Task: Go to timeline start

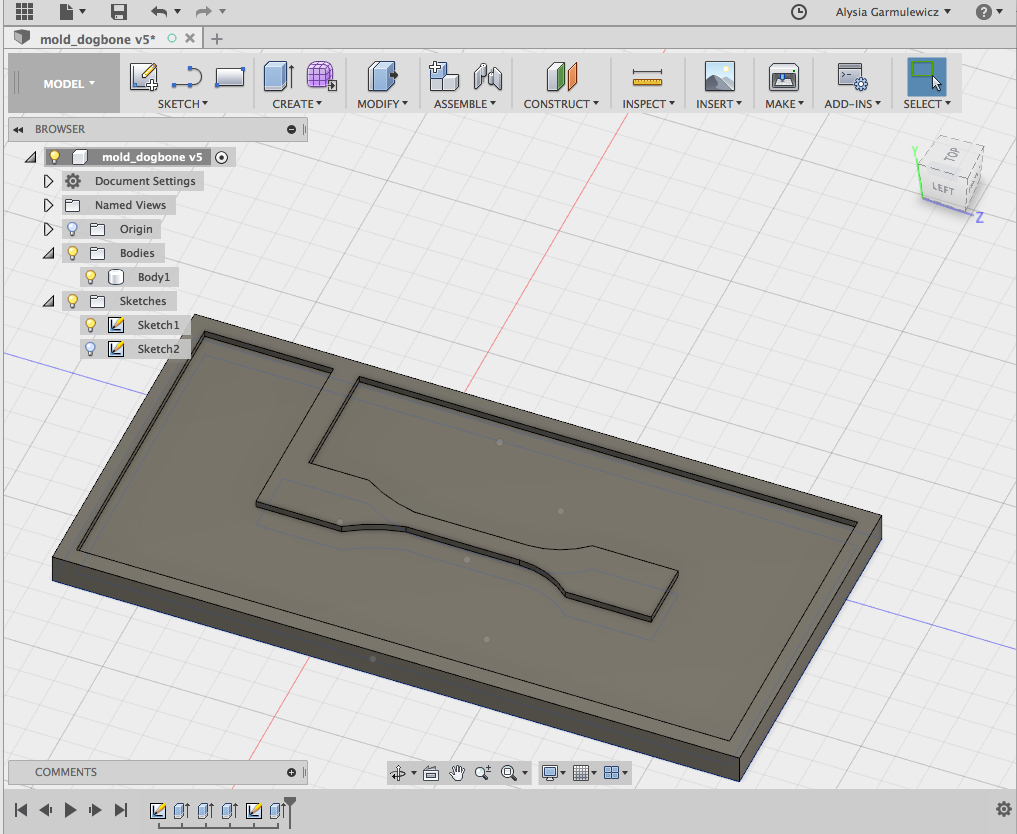Action: click(x=21, y=809)
